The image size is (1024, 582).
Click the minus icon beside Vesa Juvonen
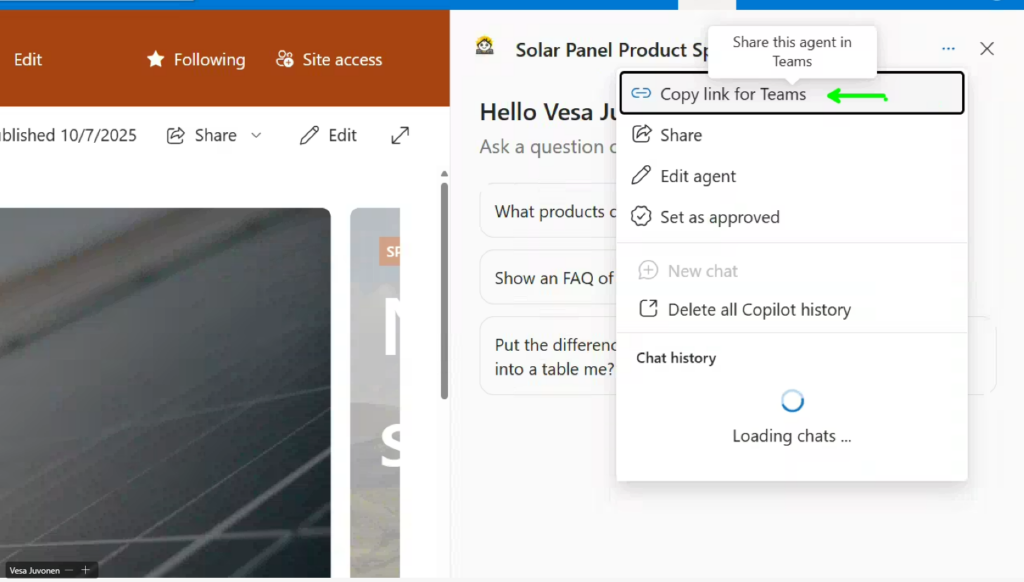pyautogui.click(x=69, y=570)
